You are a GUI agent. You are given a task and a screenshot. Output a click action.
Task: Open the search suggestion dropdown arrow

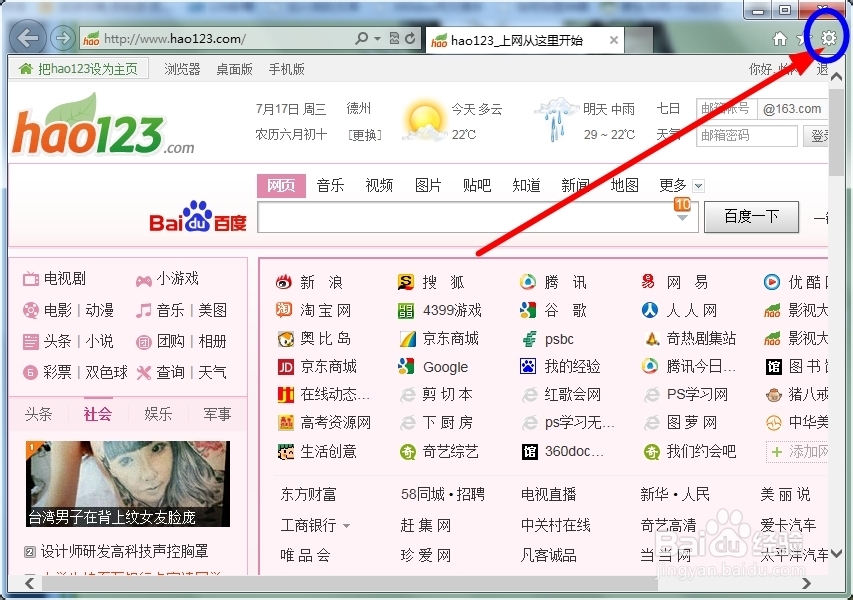(x=682, y=218)
